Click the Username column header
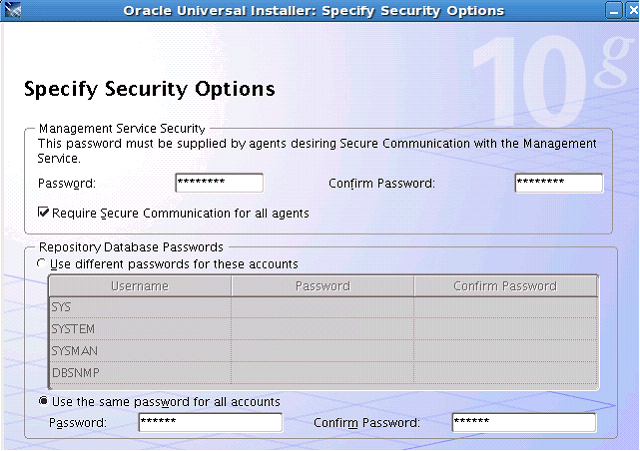 coord(139,286)
